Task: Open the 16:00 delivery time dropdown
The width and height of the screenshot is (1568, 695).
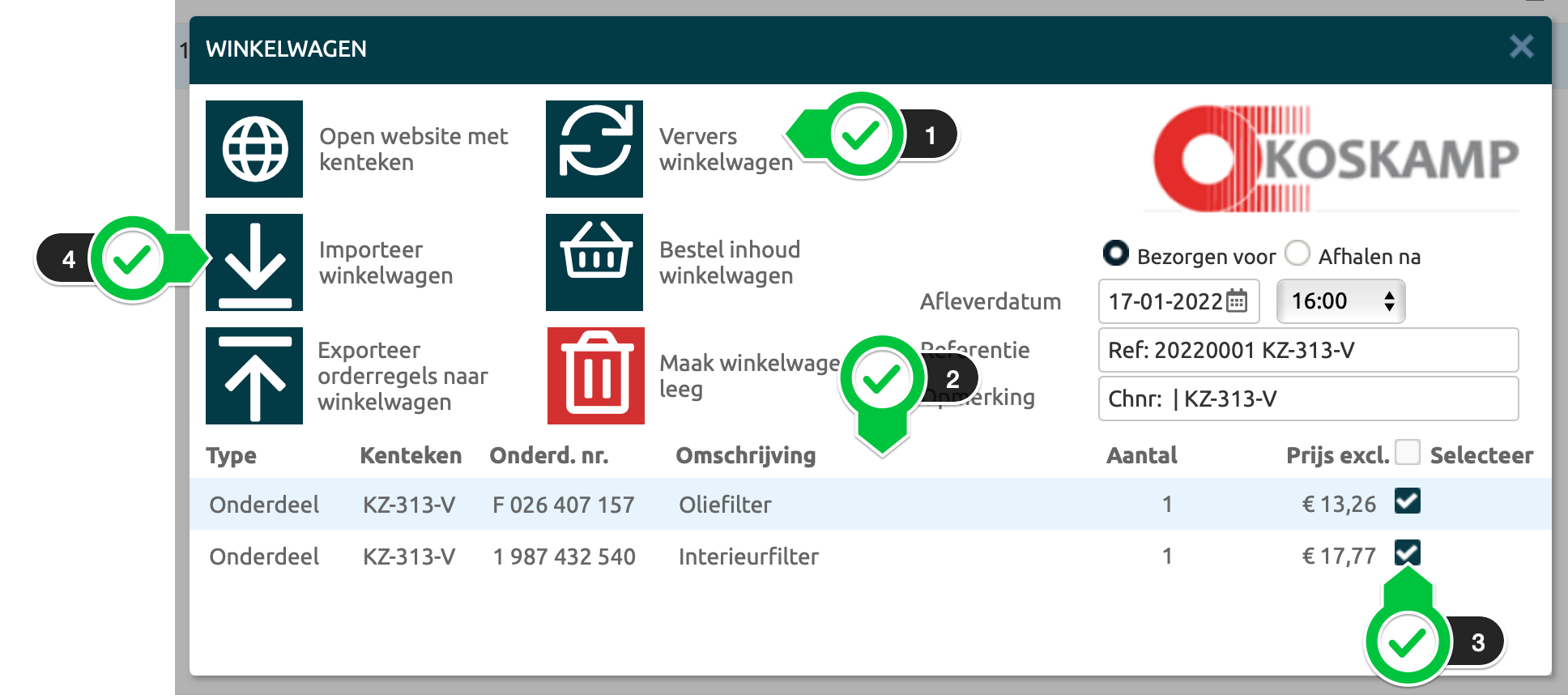Action: 1340,301
